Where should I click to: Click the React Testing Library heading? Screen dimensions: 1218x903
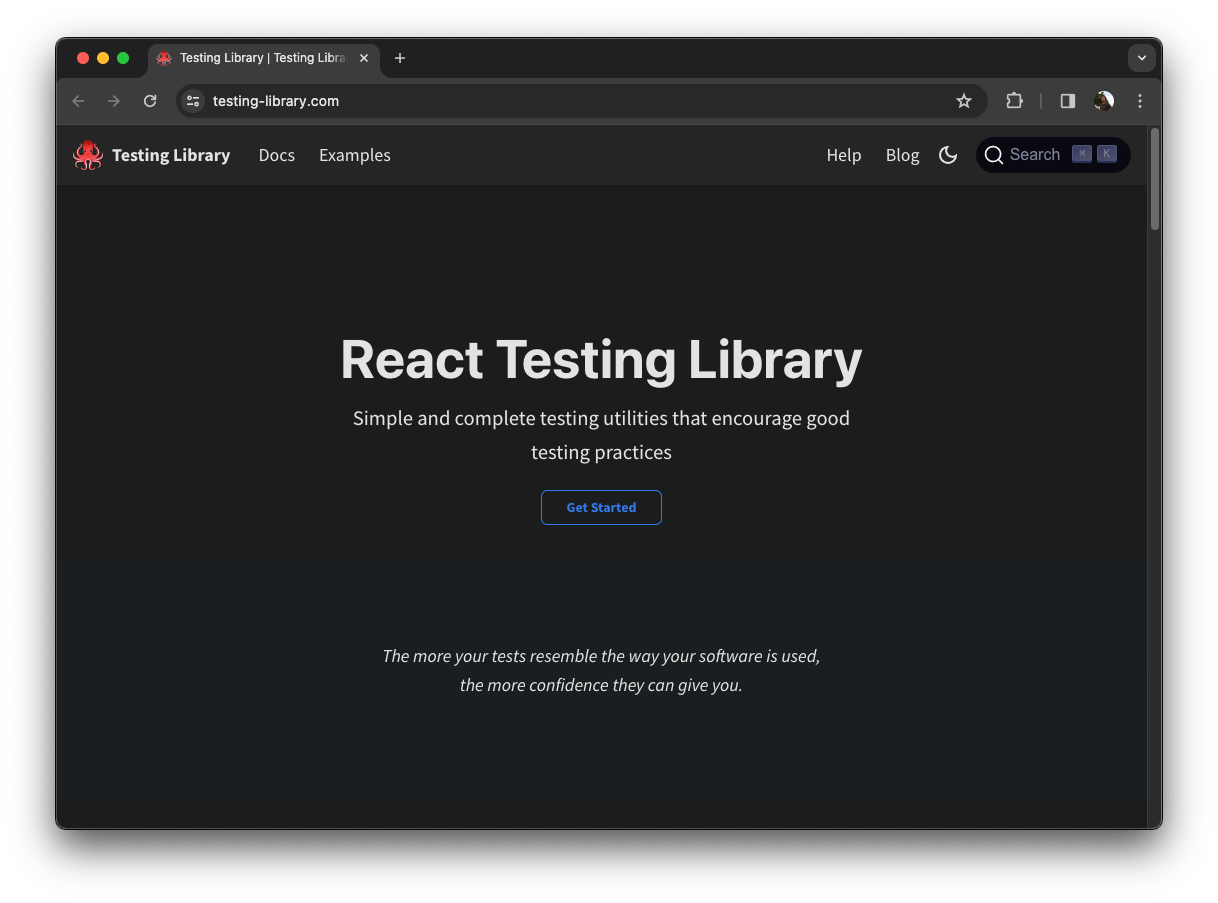coord(601,359)
